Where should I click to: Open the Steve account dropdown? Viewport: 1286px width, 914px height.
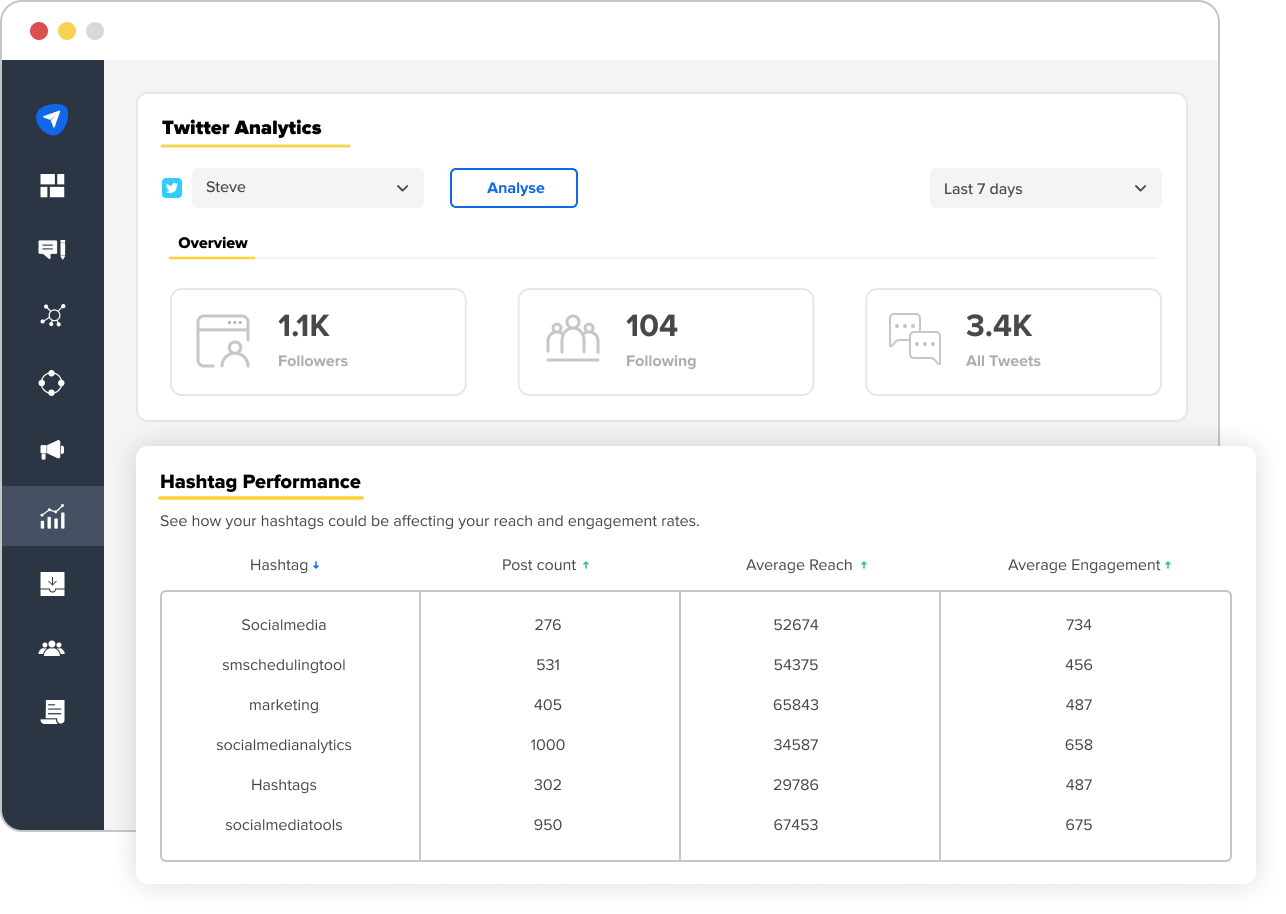coord(308,188)
